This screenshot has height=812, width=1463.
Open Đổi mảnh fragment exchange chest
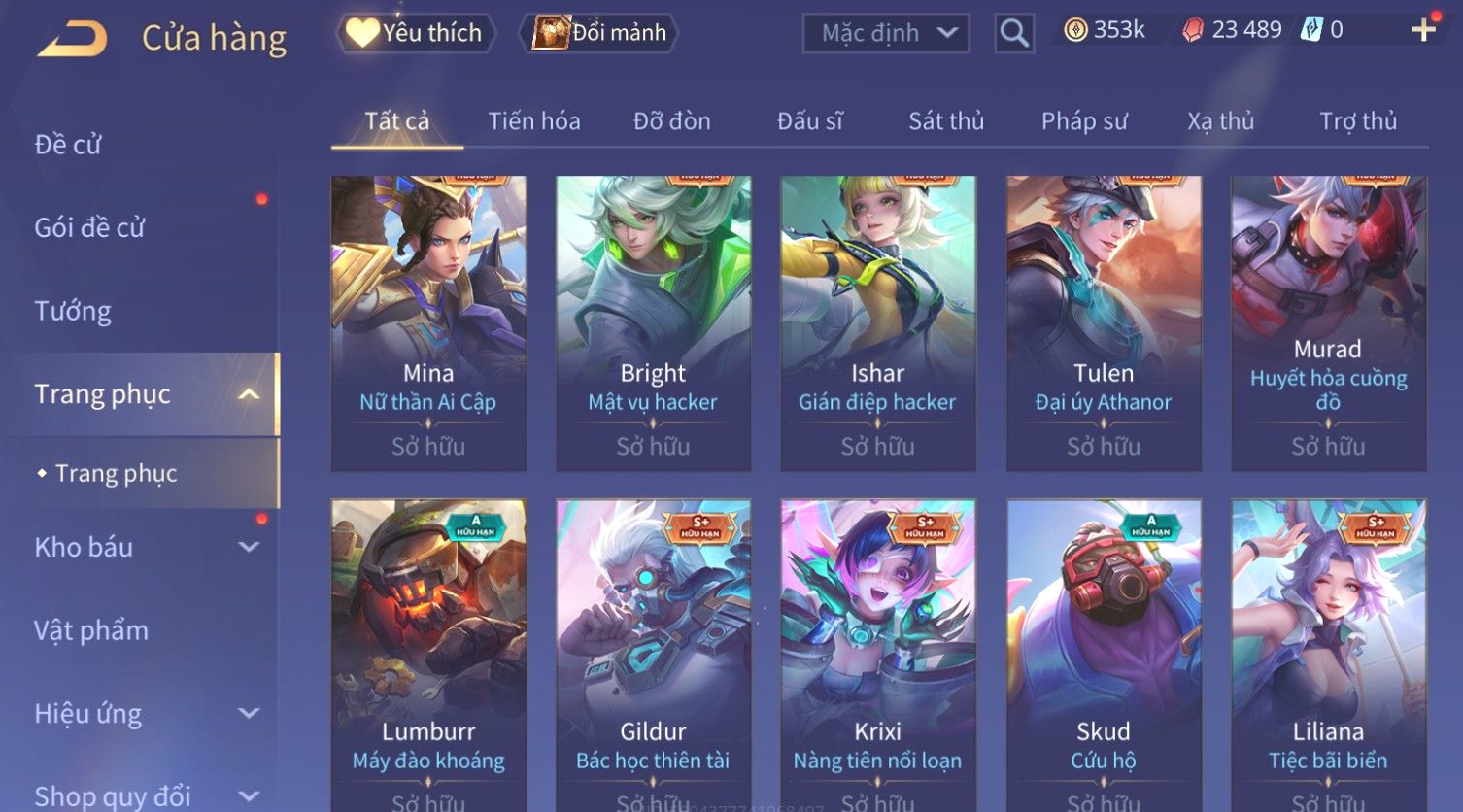pyautogui.click(x=598, y=33)
